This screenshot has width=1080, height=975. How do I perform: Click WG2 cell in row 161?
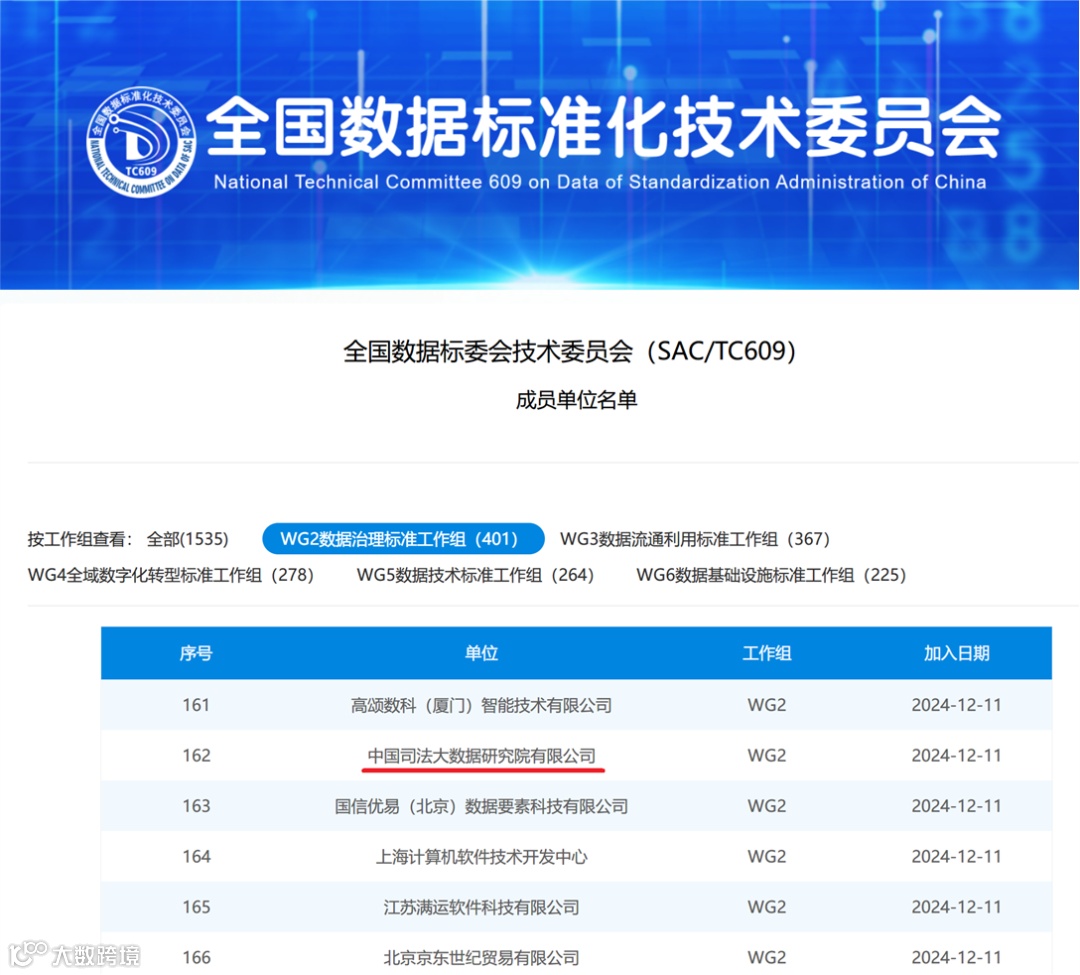click(x=767, y=705)
